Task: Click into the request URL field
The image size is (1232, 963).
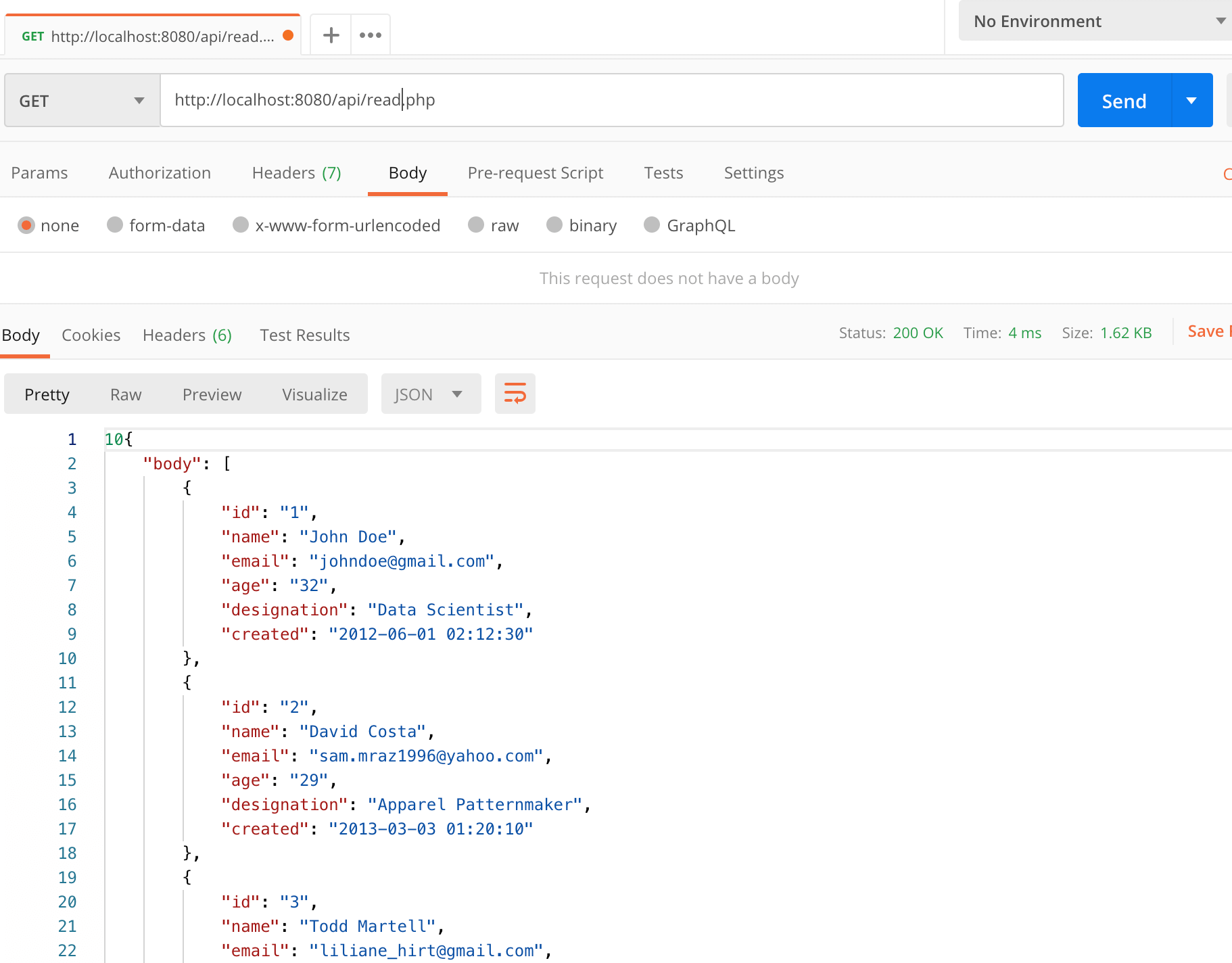Action: click(x=611, y=100)
